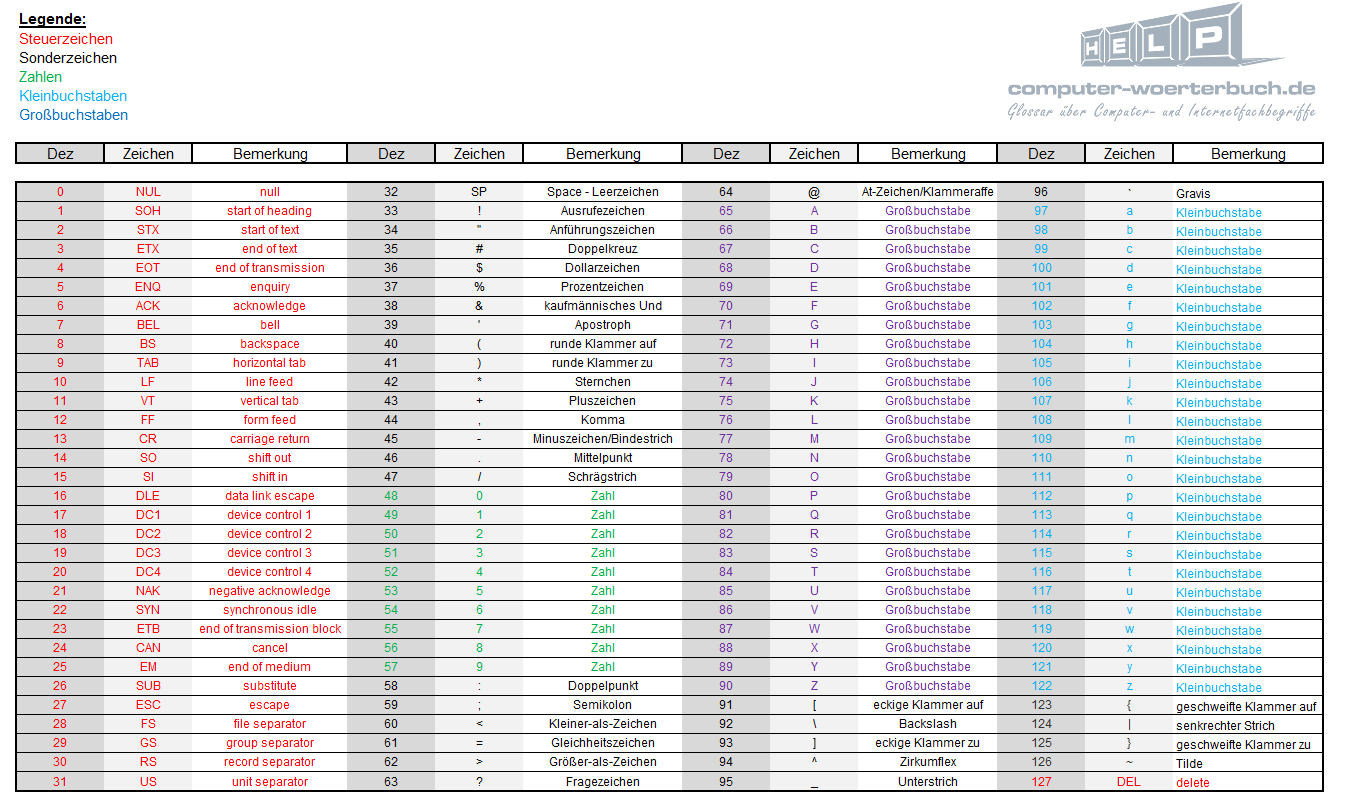
Task: Select the red 'Steuerzeichen' legend entry
Action: pyautogui.click(x=66, y=39)
